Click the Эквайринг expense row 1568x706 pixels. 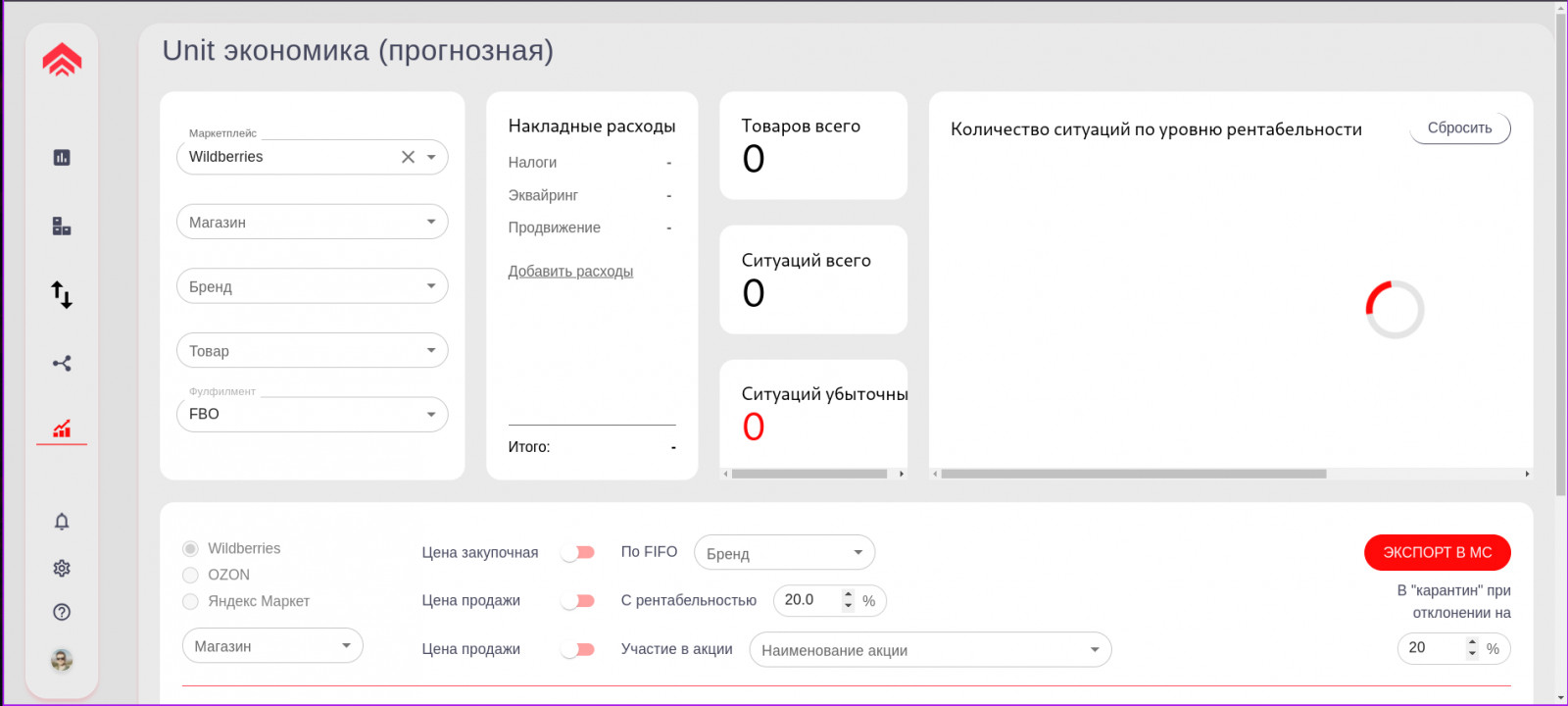click(x=592, y=195)
